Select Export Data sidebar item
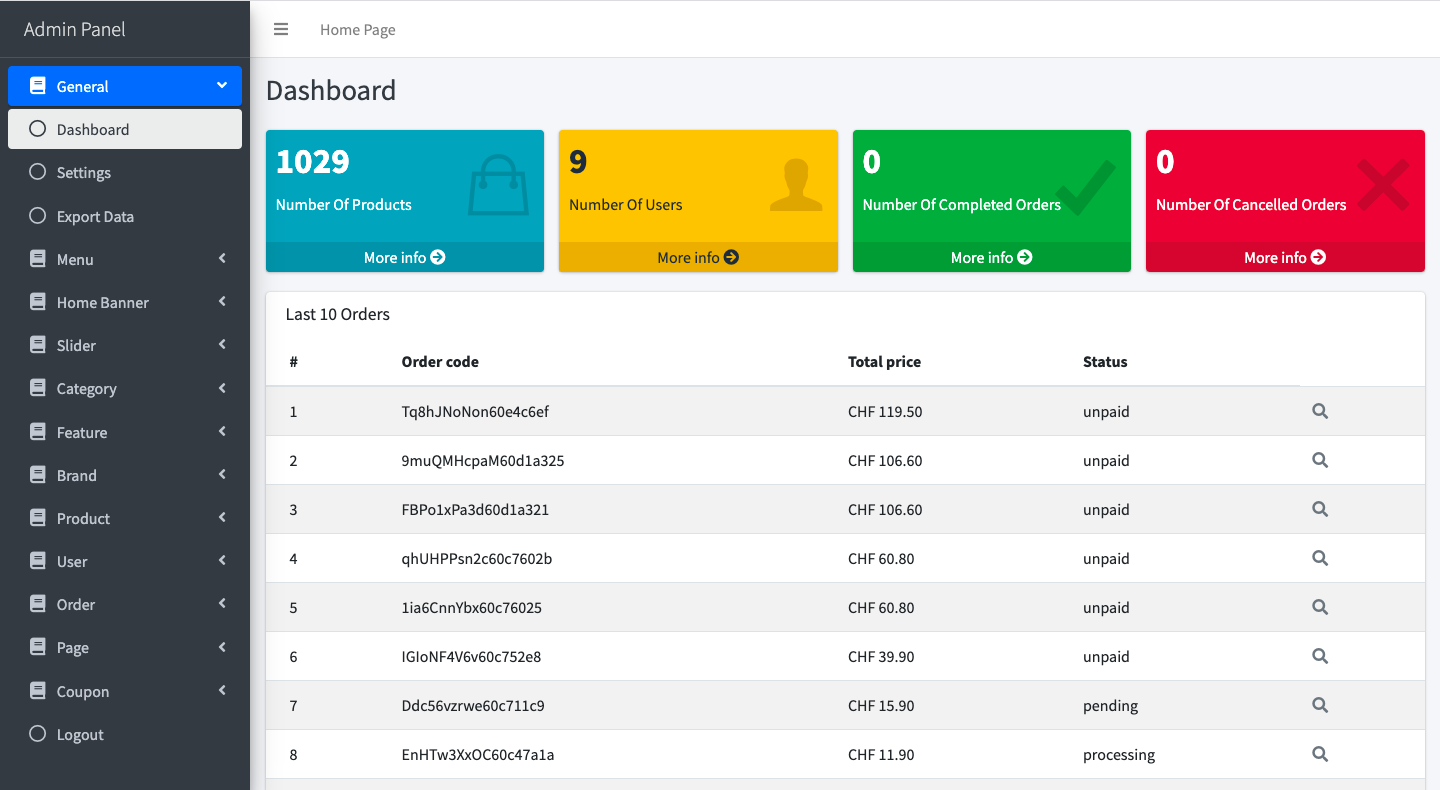 point(95,216)
